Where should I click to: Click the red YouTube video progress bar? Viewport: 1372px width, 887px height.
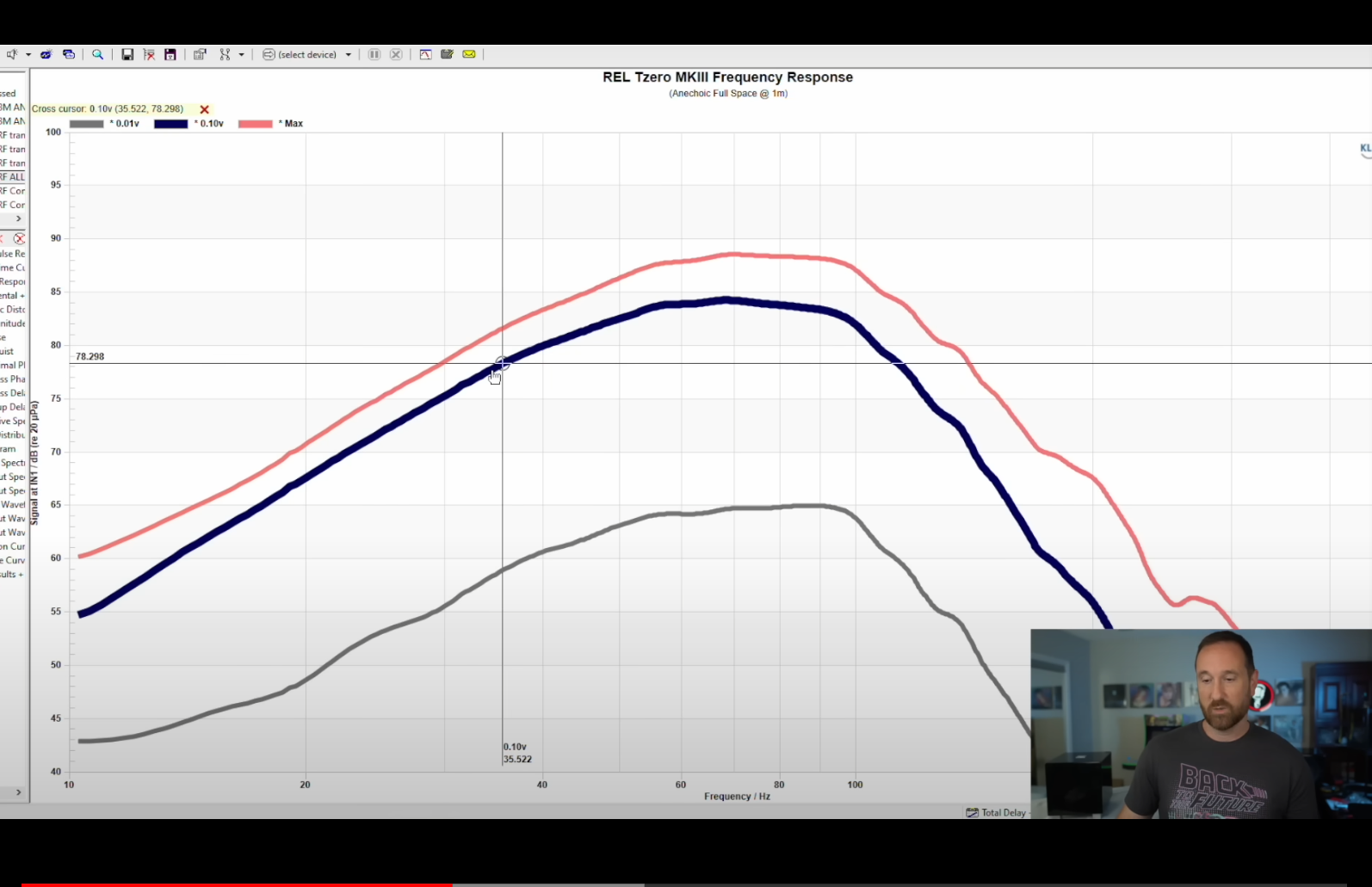(237, 884)
